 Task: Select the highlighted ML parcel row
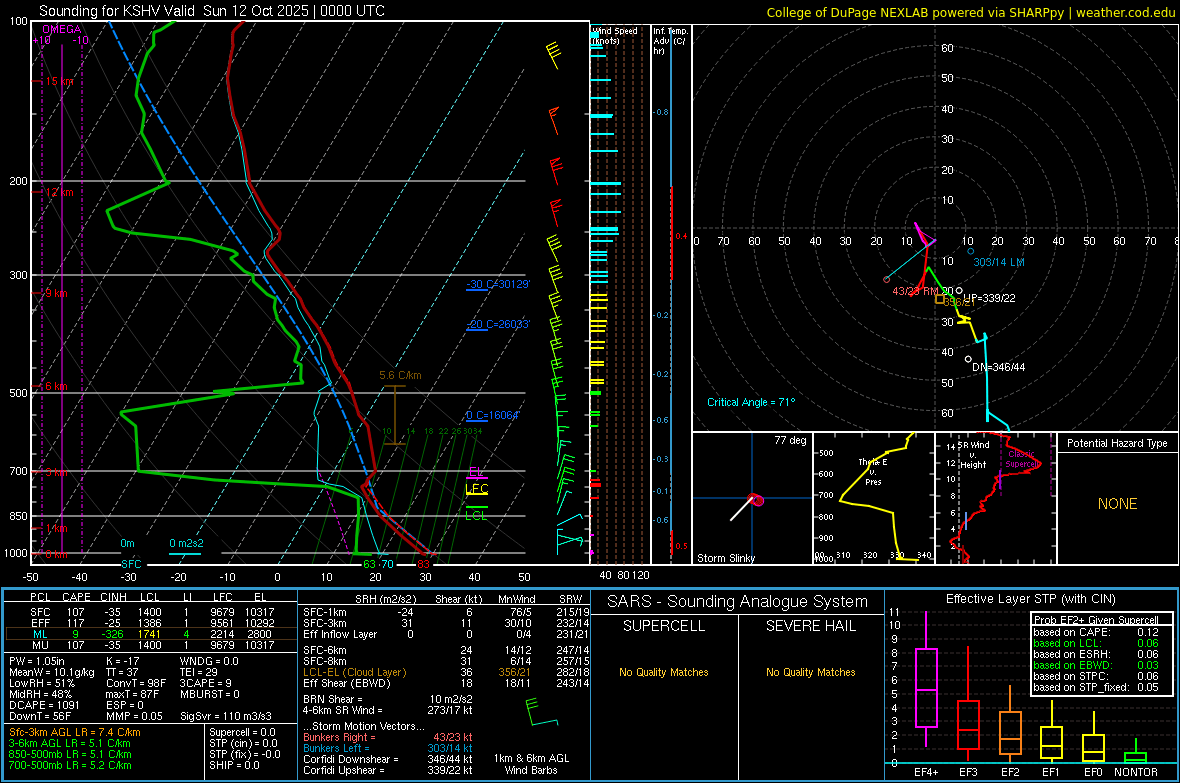pyautogui.click(x=151, y=634)
